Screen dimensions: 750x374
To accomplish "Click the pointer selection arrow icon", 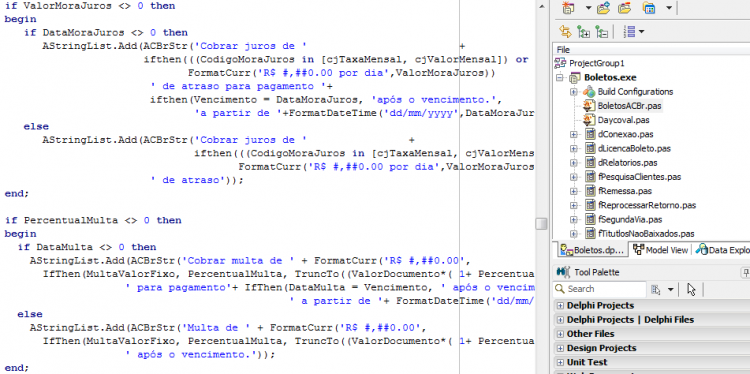I will coord(690,289).
